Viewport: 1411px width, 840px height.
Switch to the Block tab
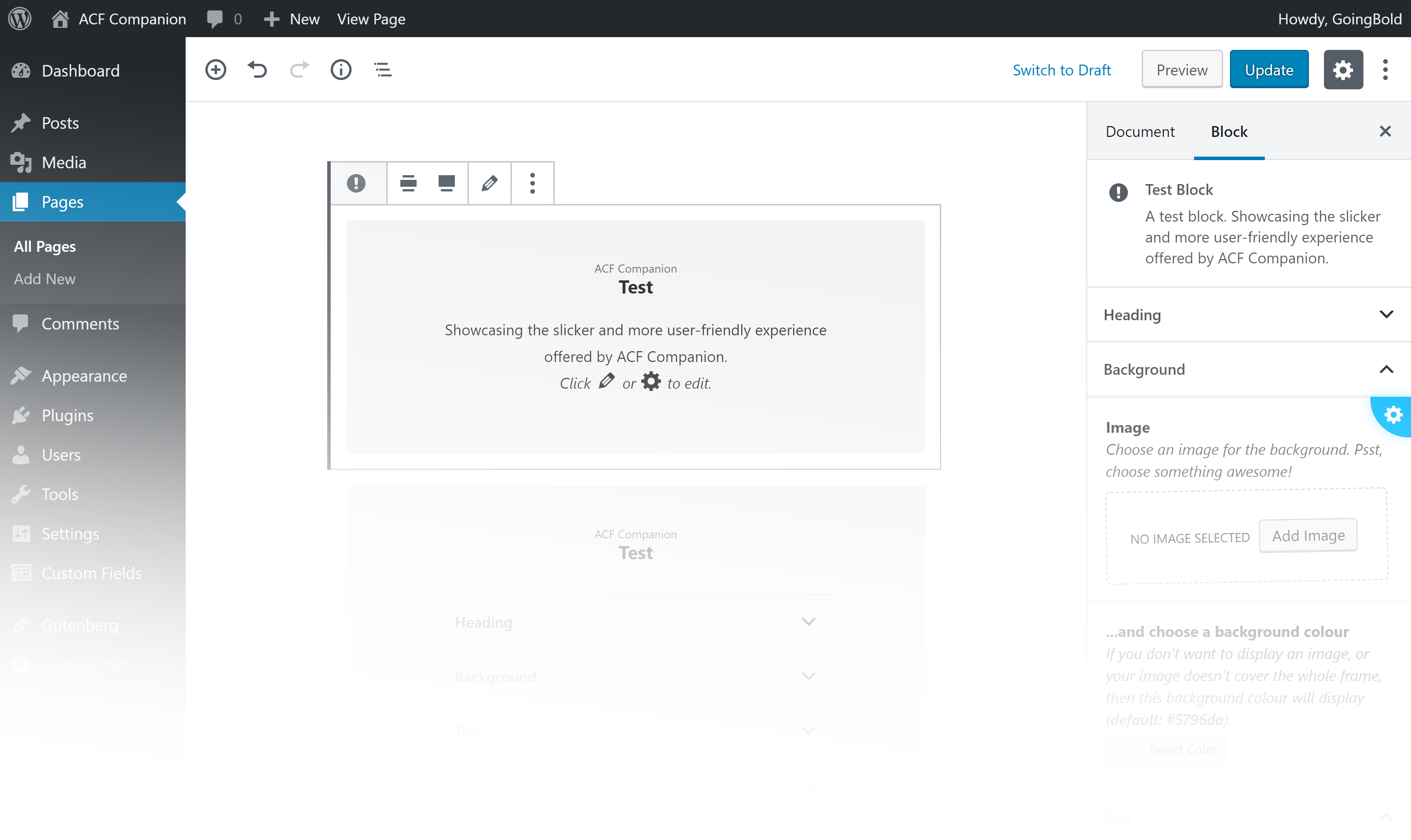(x=1229, y=131)
